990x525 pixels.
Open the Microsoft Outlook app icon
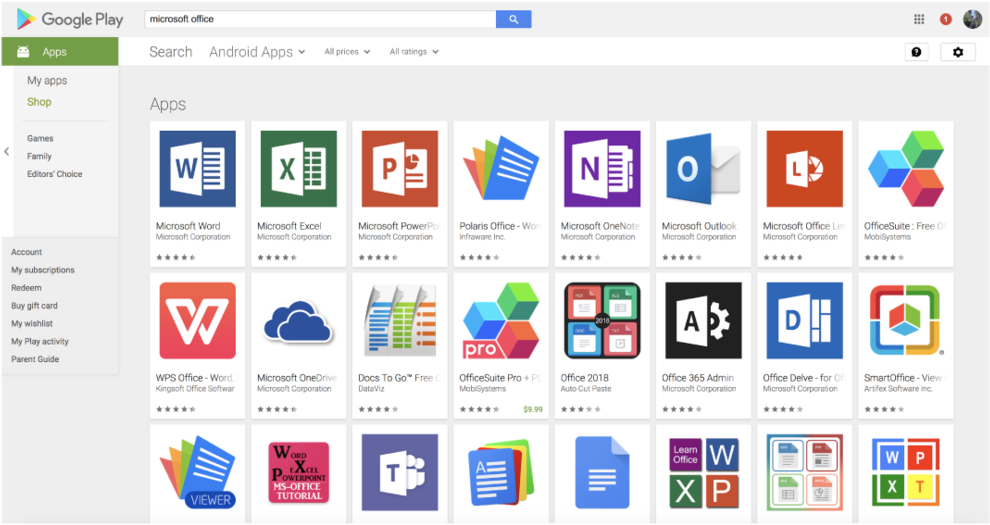(703, 168)
